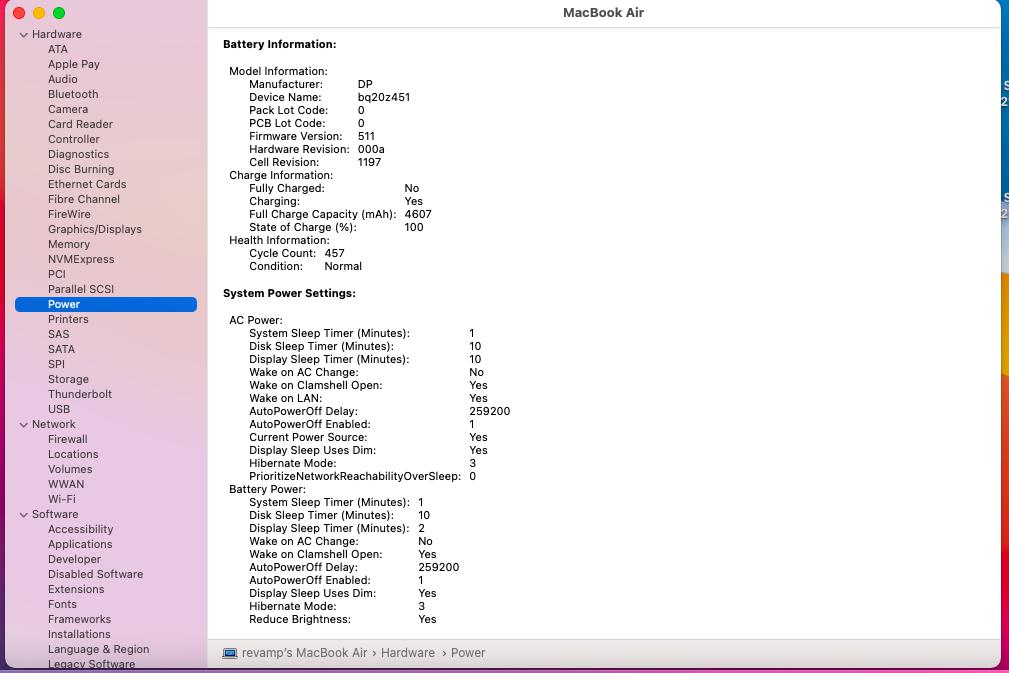Click Condition value Normal
The image size is (1009, 673).
(x=342, y=266)
